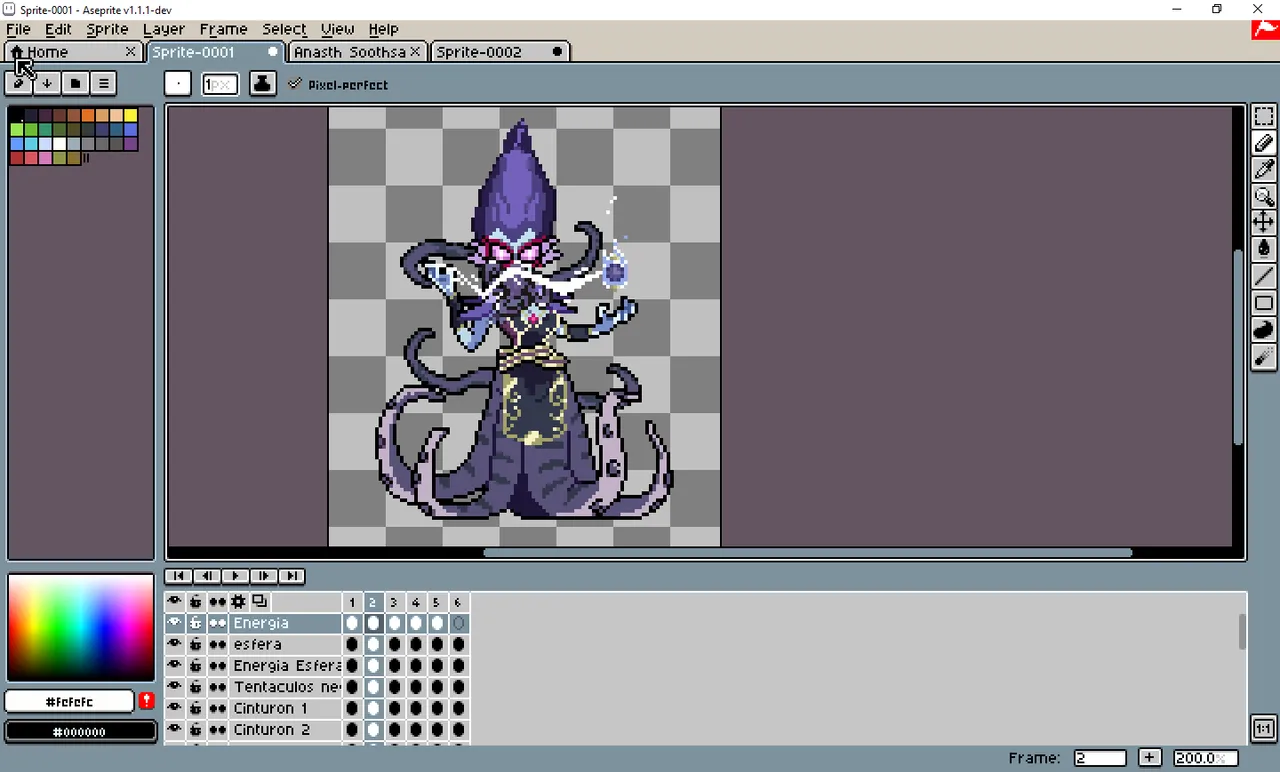Go to the last frame
This screenshot has width=1280, height=772.
click(291, 576)
